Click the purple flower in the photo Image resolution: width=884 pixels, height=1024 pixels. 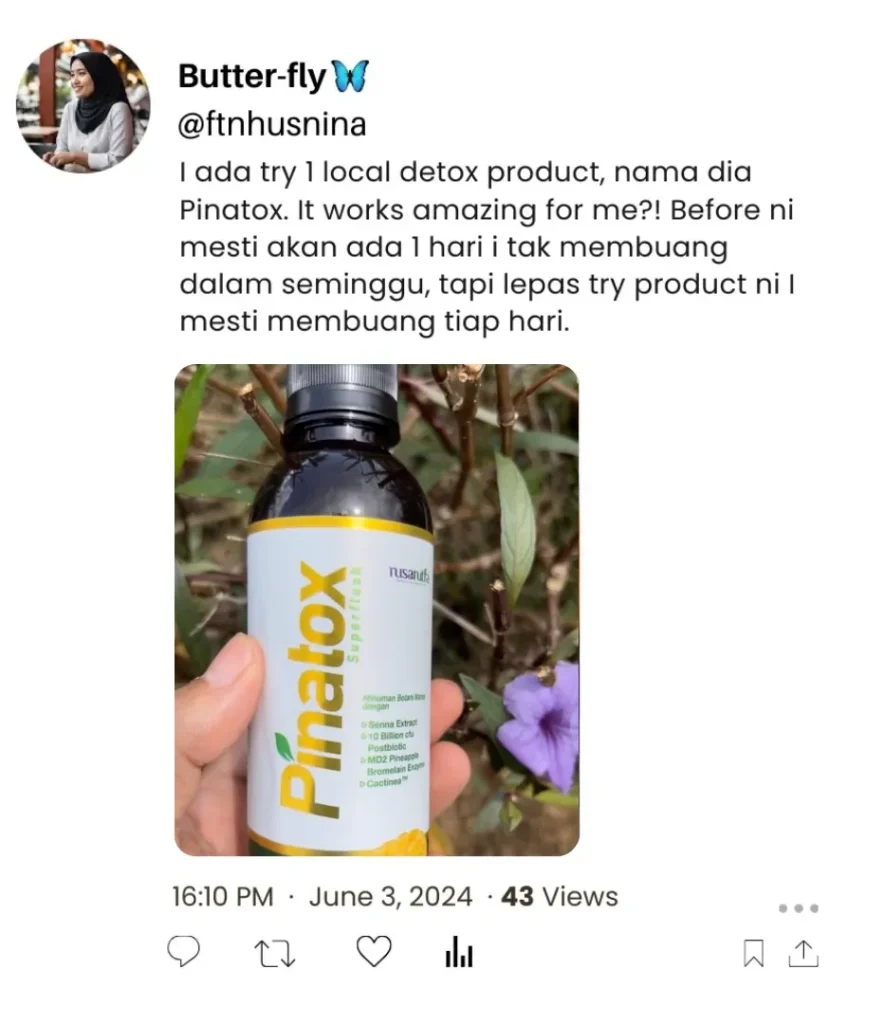pyautogui.click(x=541, y=724)
